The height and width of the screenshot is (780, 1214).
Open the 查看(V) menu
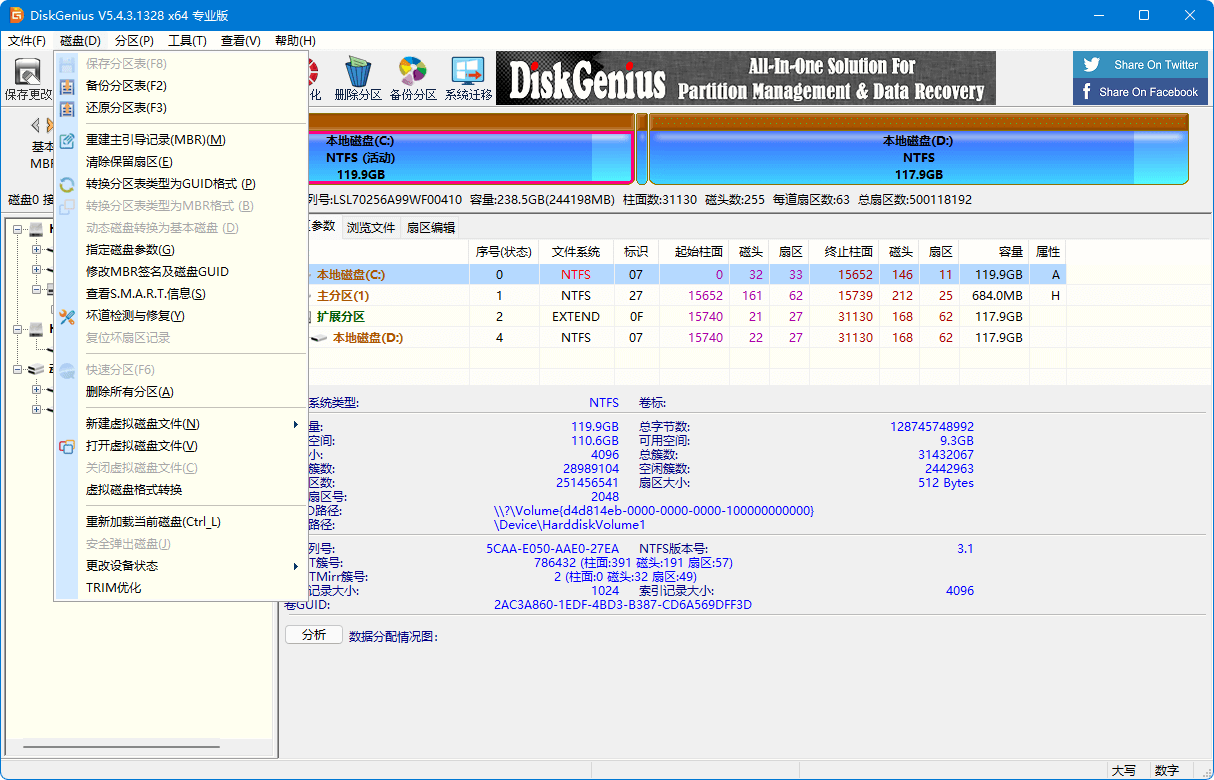point(241,41)
